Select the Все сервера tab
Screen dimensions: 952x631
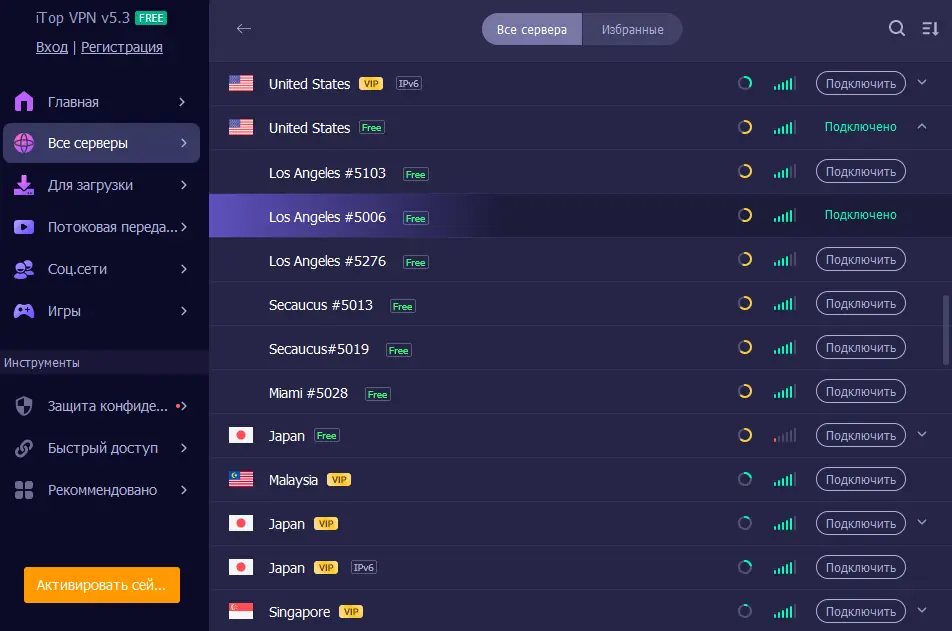pyautogui.click(x=532, y=30)
